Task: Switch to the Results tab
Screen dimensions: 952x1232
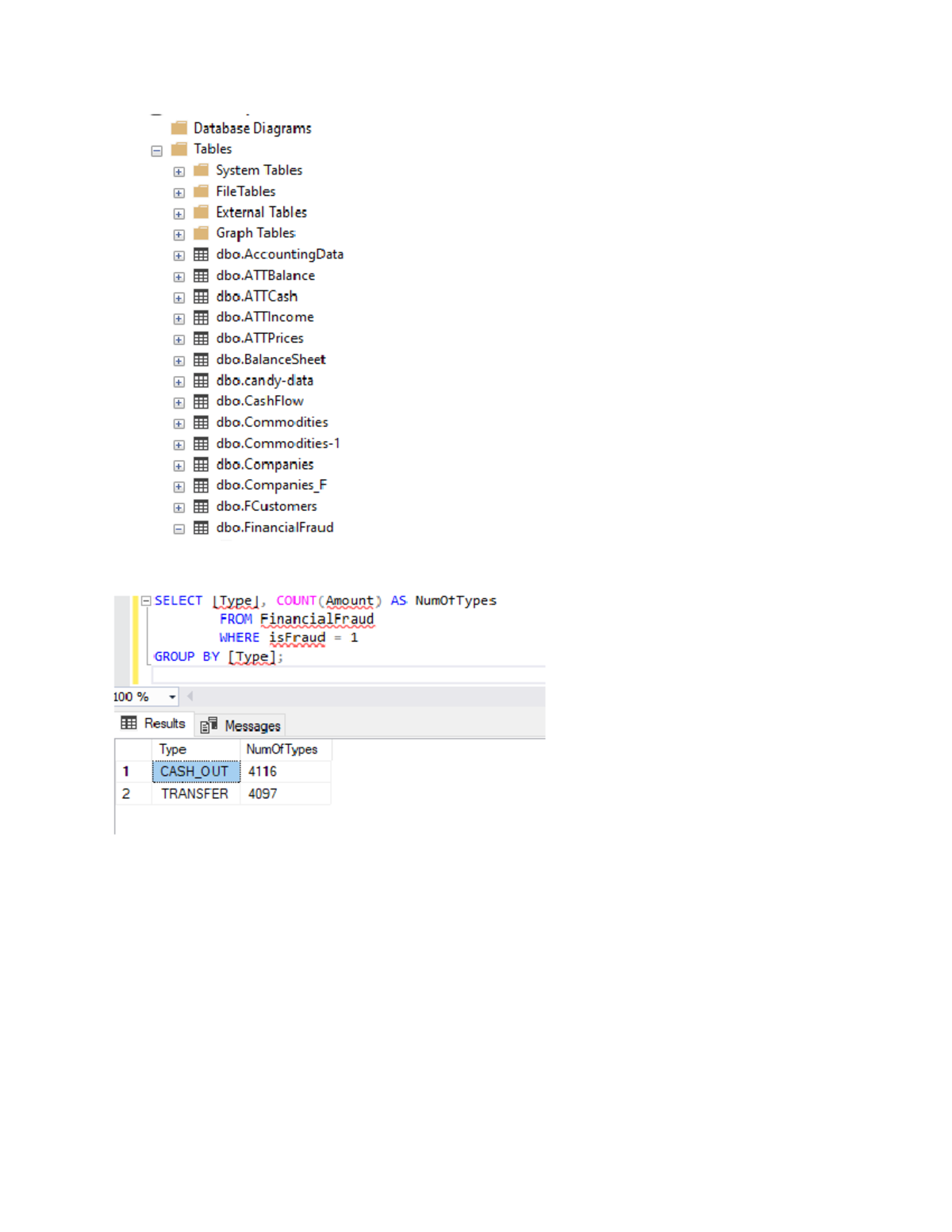Action: (x=154, y=723)
